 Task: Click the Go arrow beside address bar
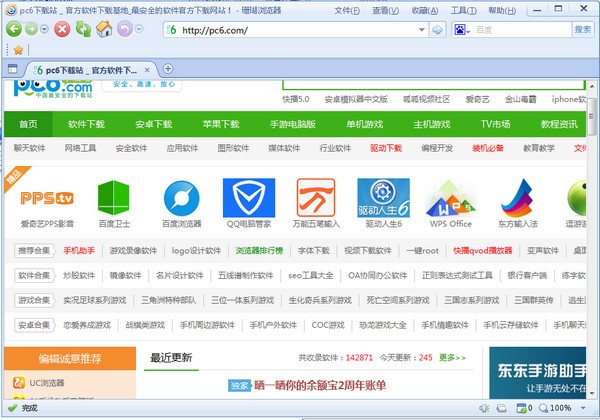(437, 30)
